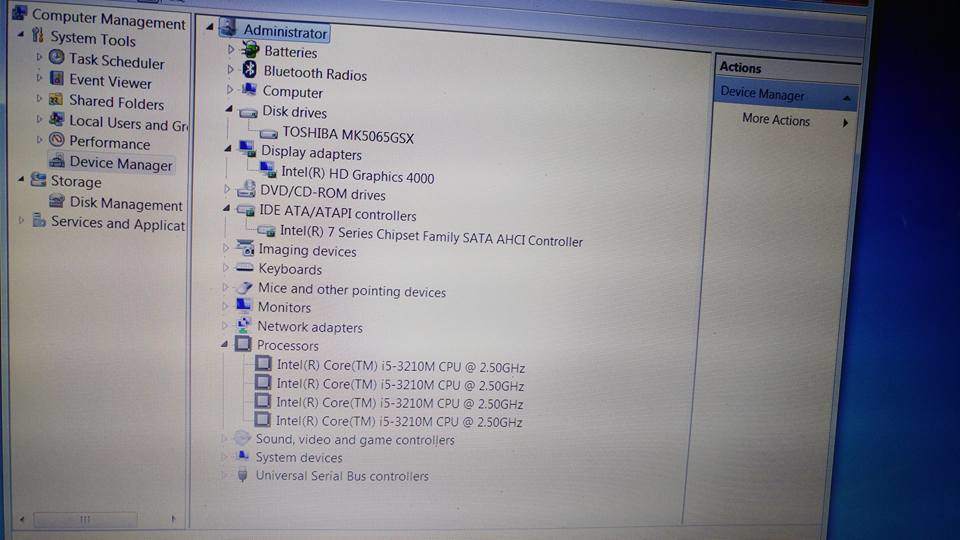The image size is (960, 540).
Task: Click the Sound, video and game controllers icon
Action: [x=242, y=437]
